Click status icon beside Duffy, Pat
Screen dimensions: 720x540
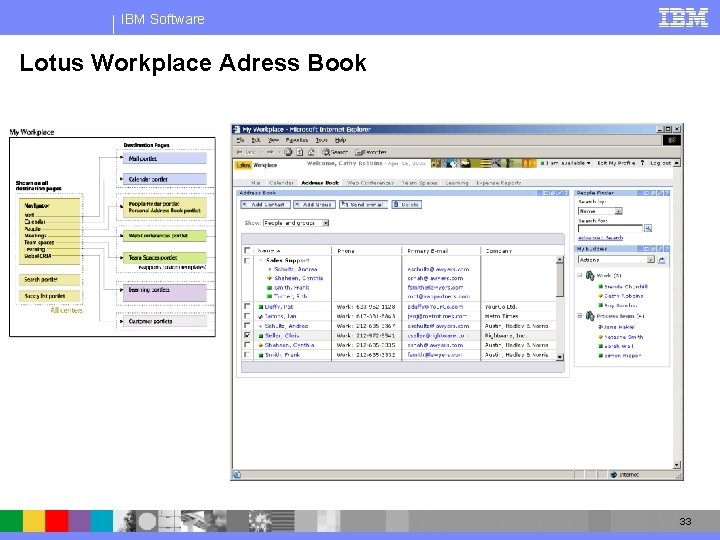(x=261, y=307)
